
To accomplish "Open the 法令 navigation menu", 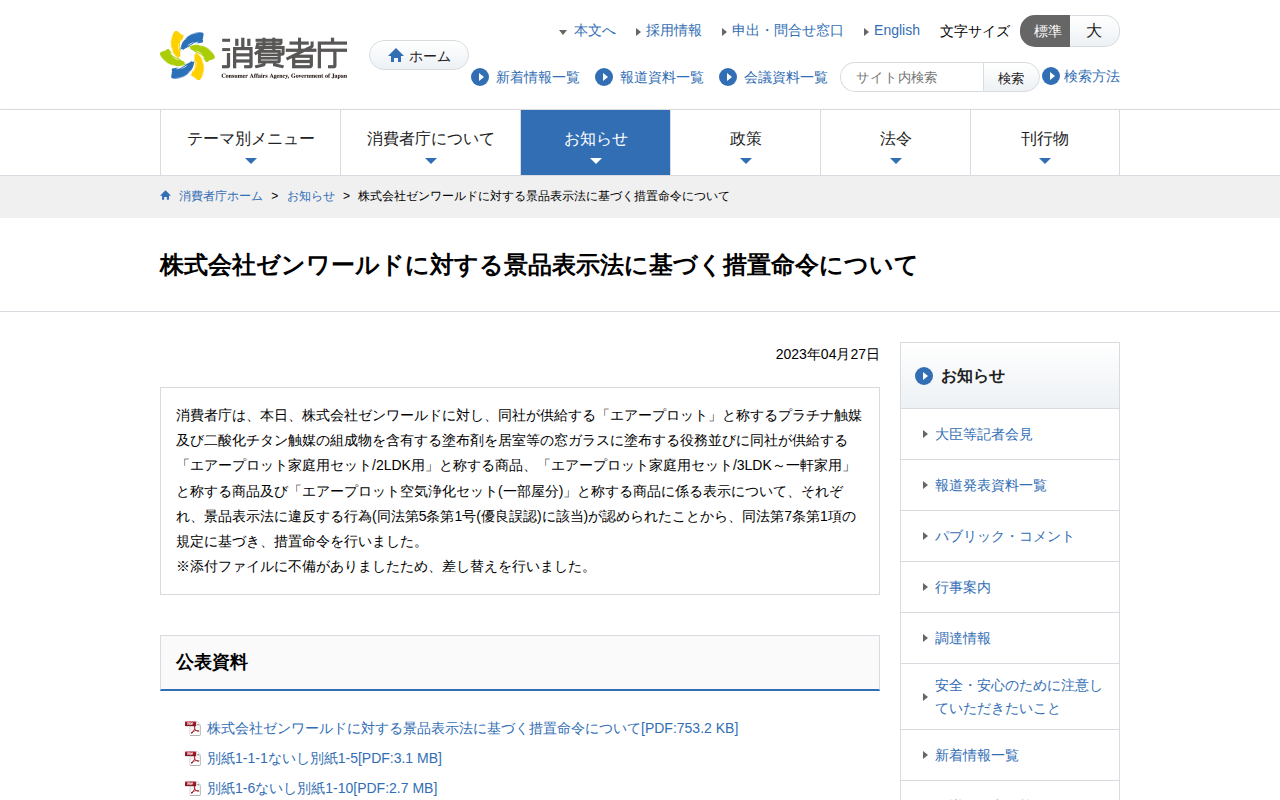I will (896, 143).
